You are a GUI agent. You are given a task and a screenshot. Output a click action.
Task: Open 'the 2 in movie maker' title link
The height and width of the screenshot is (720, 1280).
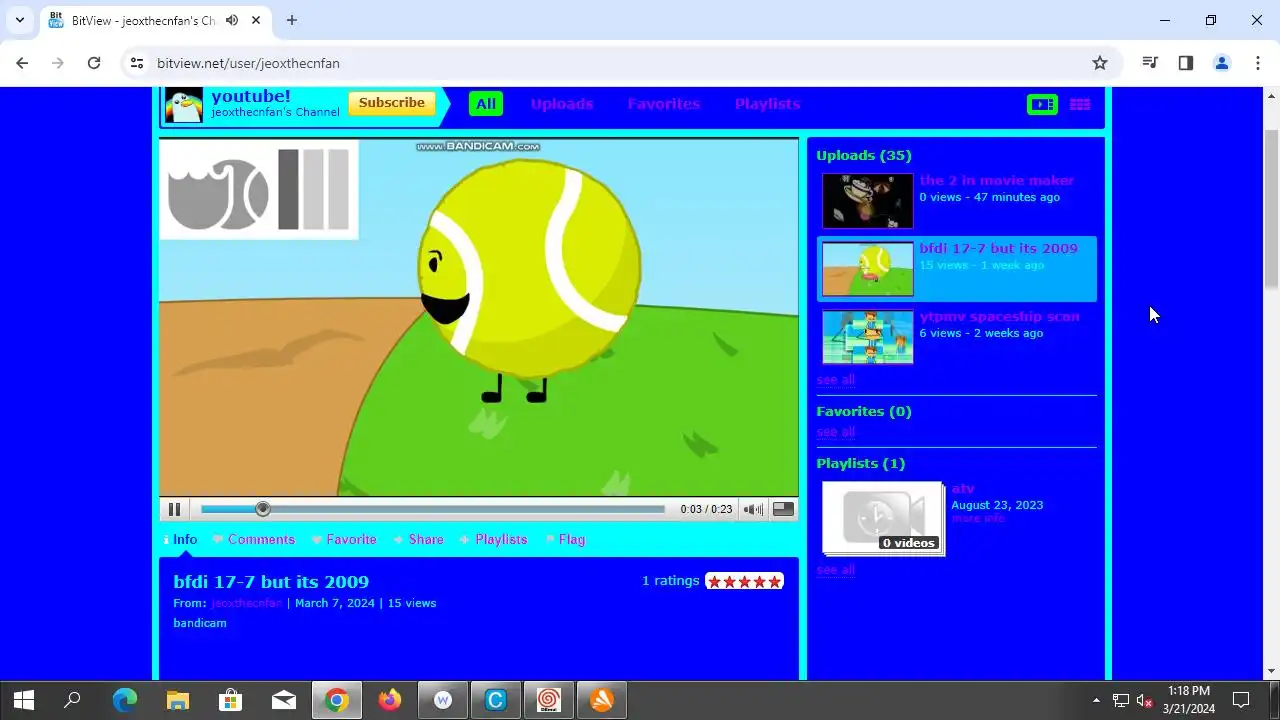(x=997, y=181)
